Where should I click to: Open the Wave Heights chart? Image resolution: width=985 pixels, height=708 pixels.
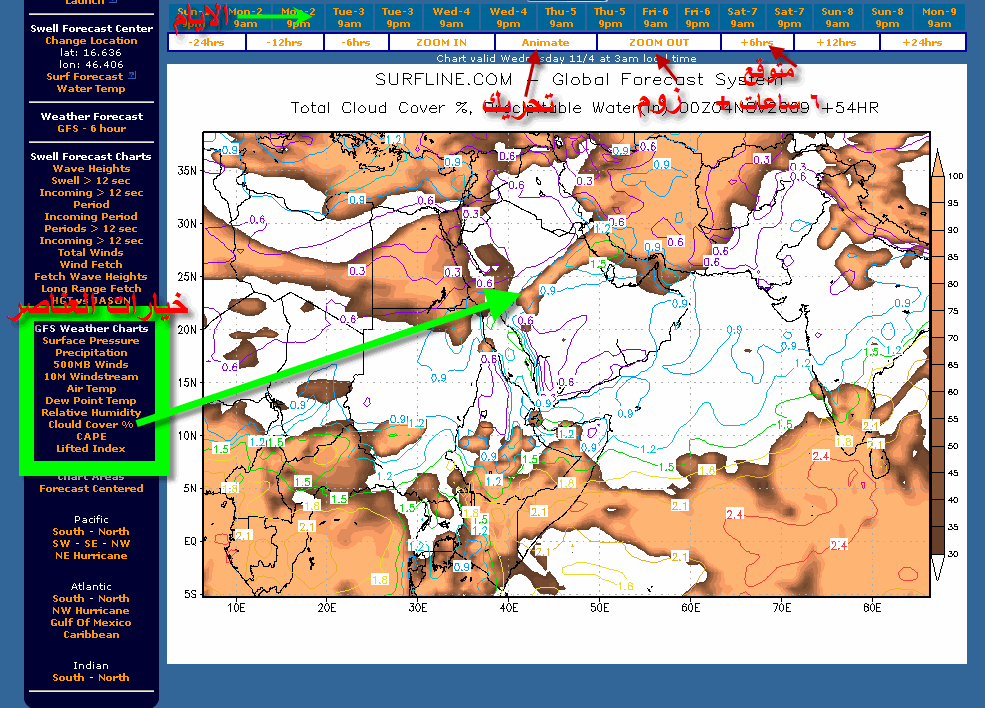tap(91, 168)
